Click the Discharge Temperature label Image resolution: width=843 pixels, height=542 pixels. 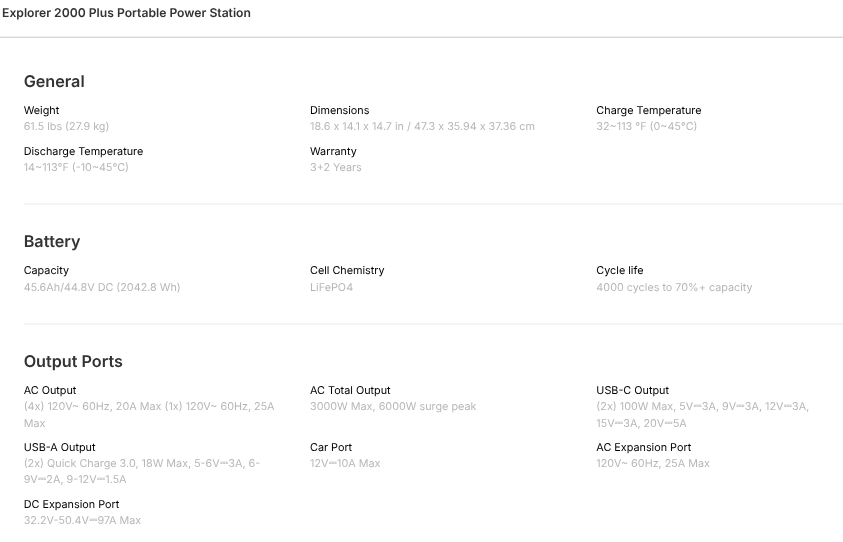coord(83,151)
